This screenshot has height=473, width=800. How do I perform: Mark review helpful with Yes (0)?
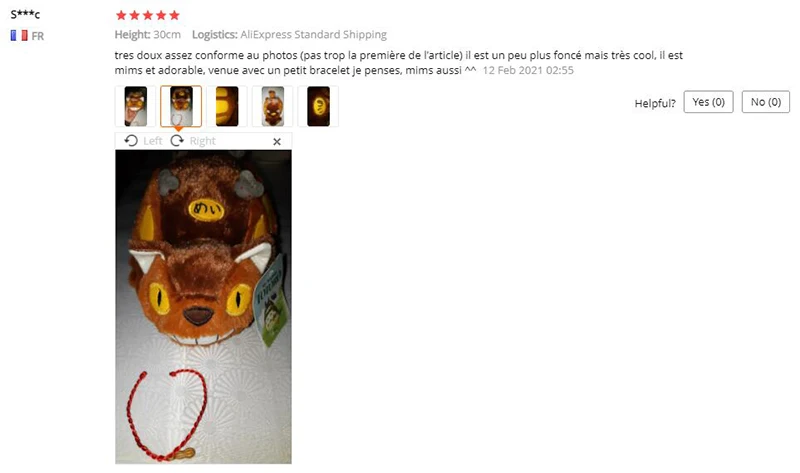(708, 102)
